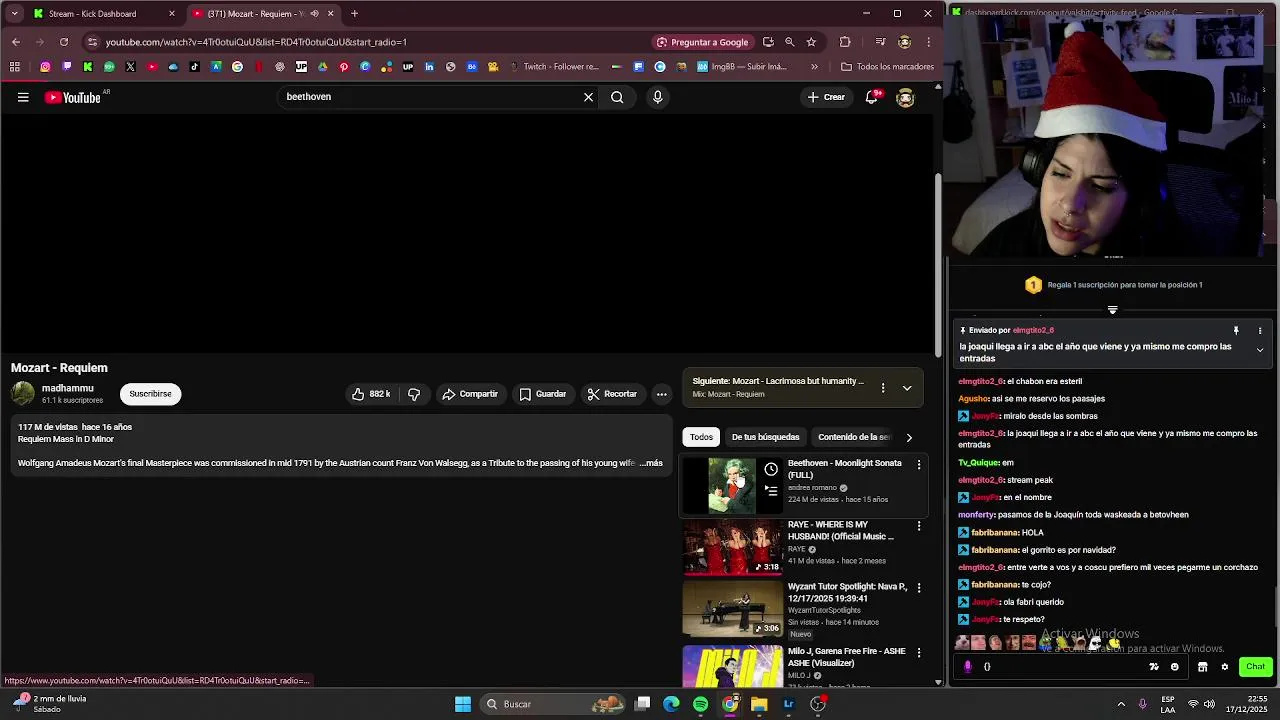This screenshot has width=1280, height=720.
Task: Show more filter chips with arrow
Action: pos(908,437)
